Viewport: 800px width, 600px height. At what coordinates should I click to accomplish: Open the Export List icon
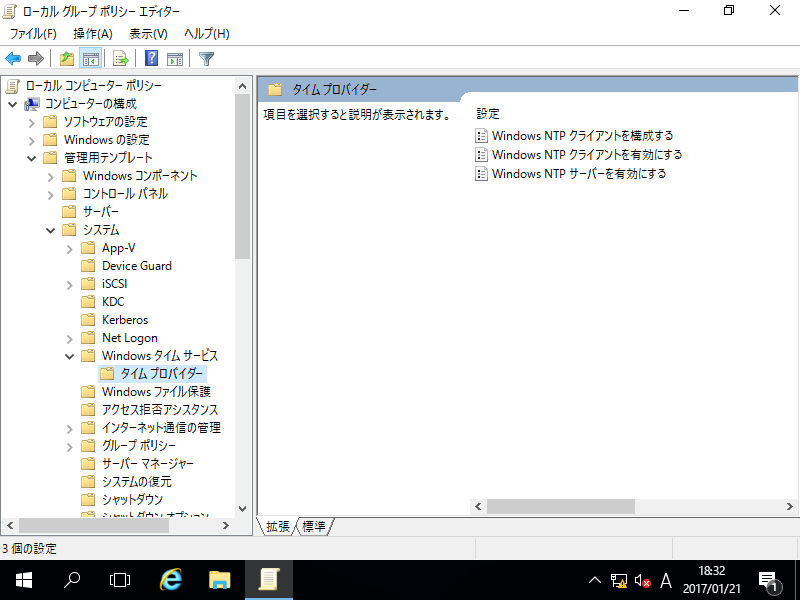pos(119,58)
